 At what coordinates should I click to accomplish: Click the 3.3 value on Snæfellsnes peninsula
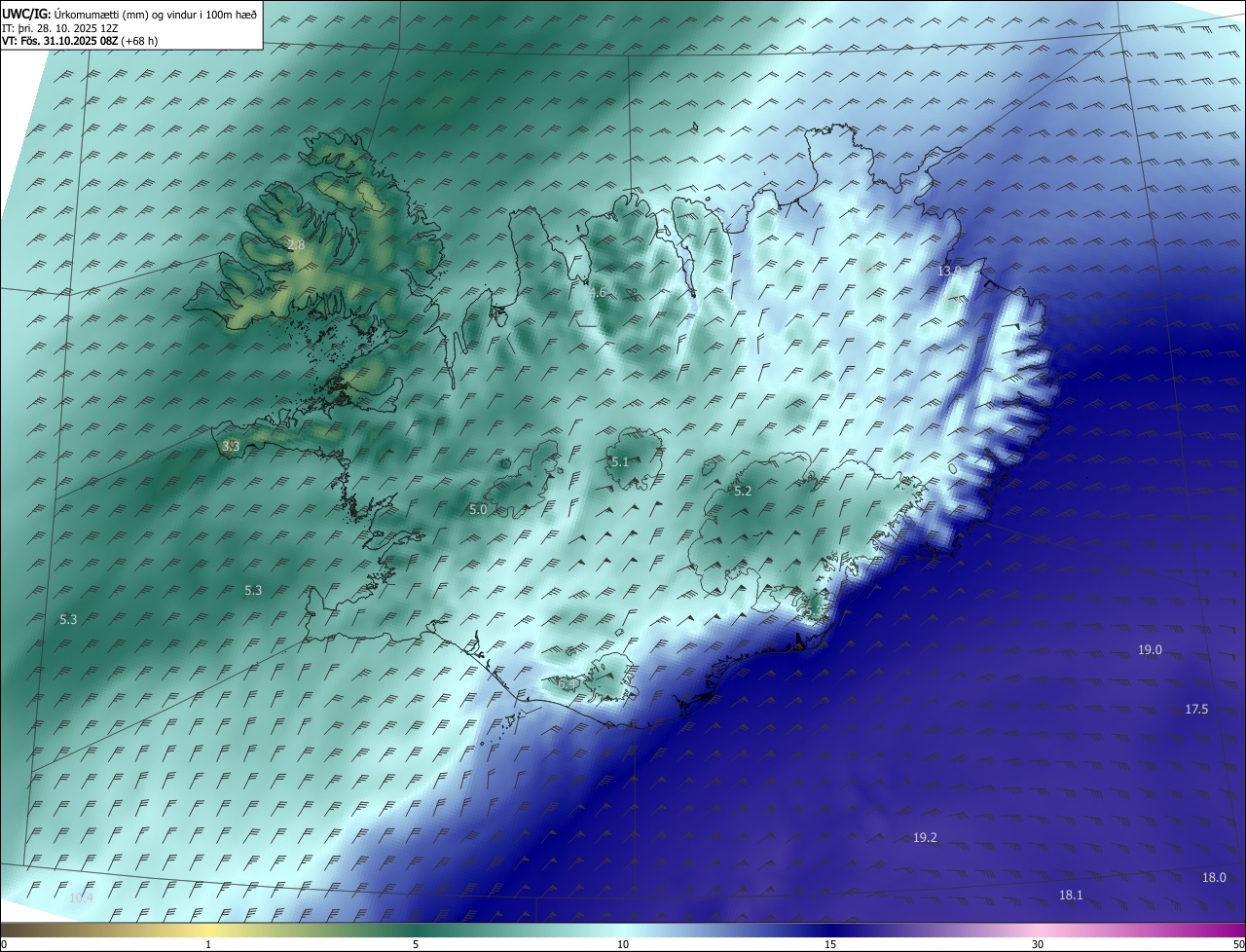coord(231,446)
